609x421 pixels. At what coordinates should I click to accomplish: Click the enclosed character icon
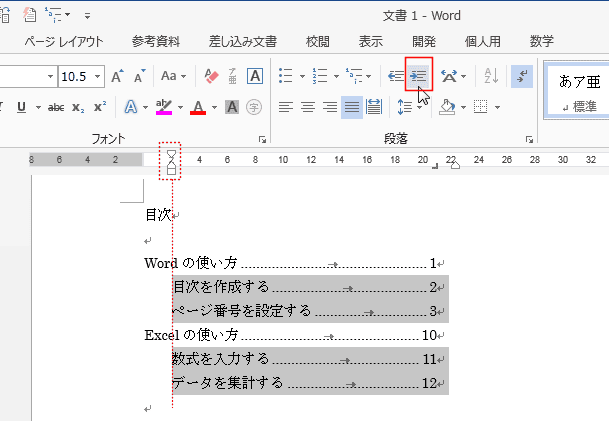(254, 107)
